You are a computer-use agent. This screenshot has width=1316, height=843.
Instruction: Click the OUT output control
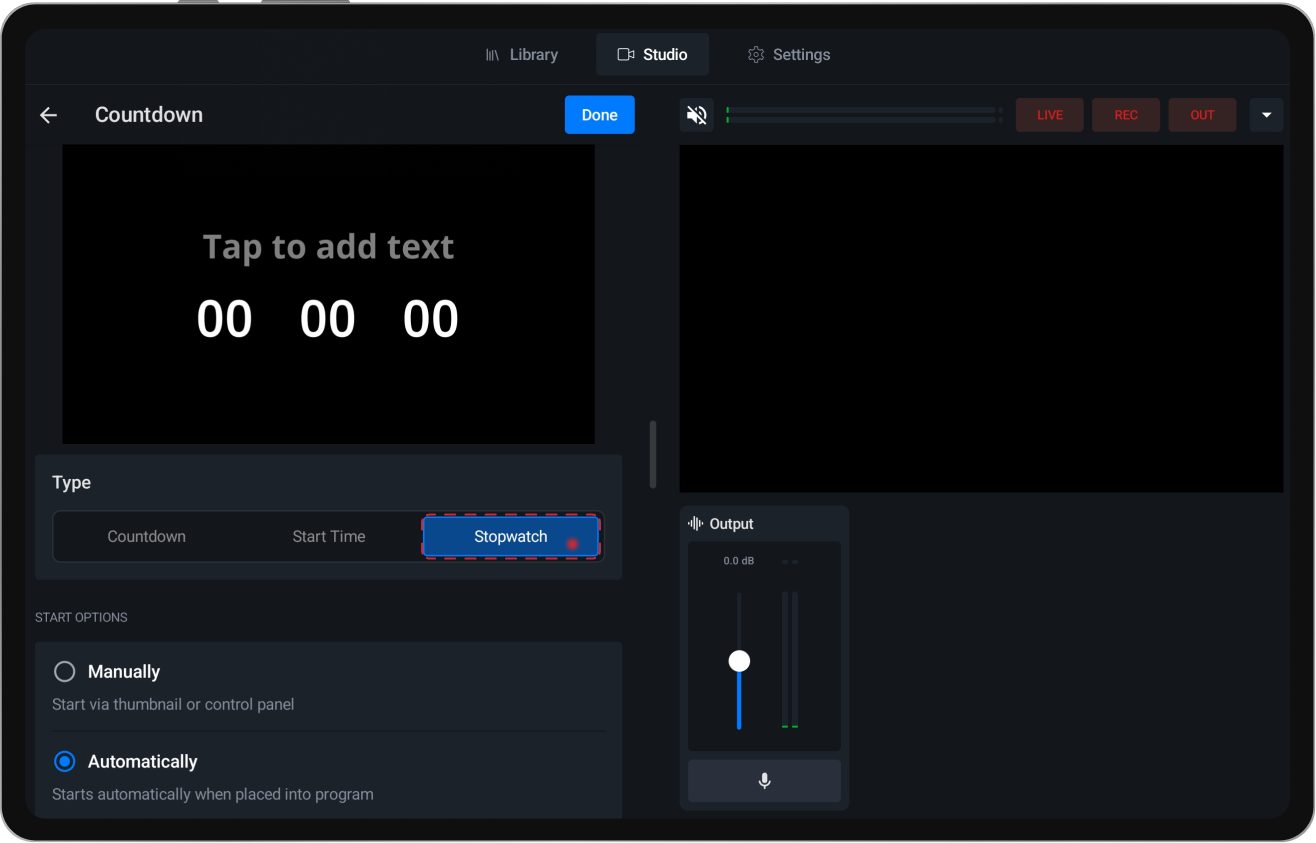click(x=1202, y=114)
